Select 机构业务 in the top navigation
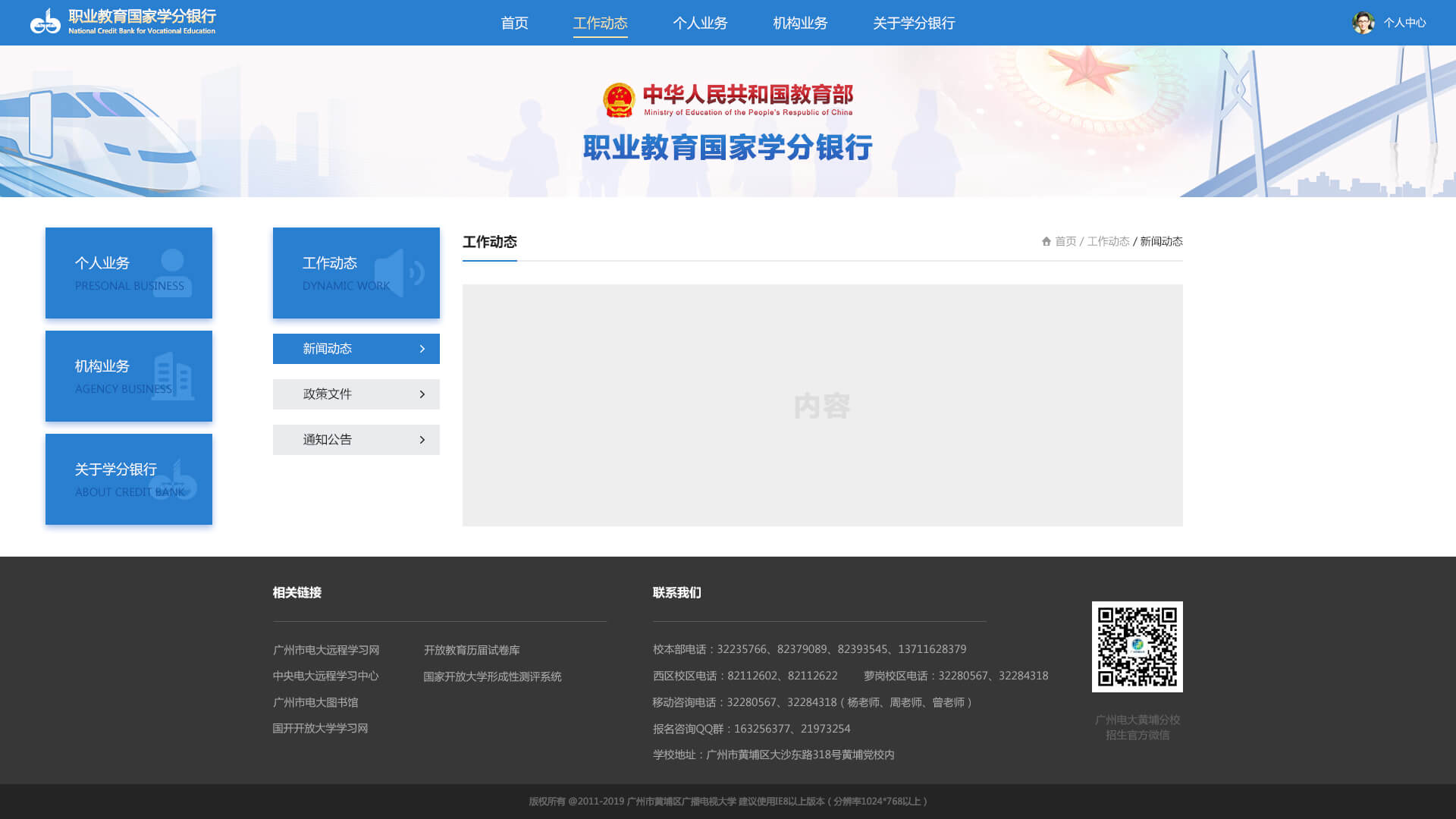 click(799, 24)
